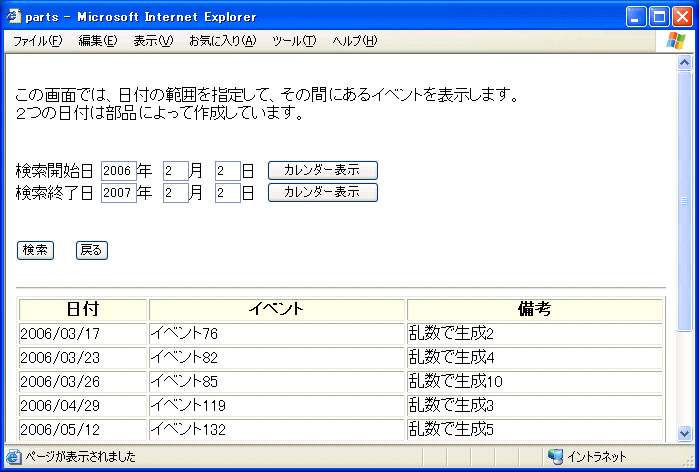This screenshot has width=699, height=472.
Task: Show calendar for 検索開始日
Action: pyautogui.click(x=323, y=170)
